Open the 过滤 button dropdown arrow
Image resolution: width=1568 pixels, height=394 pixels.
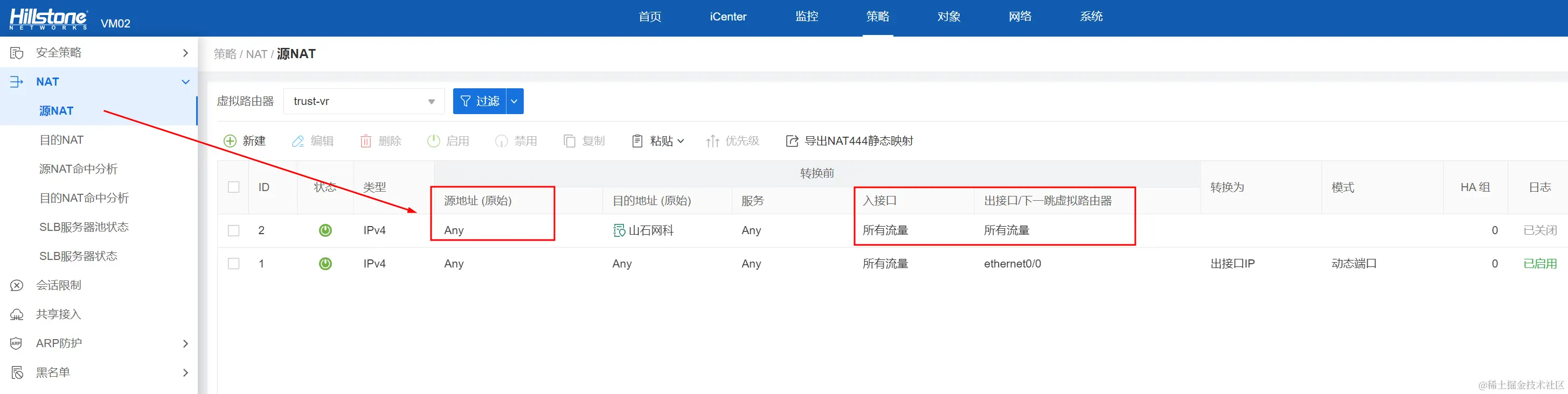515,102
